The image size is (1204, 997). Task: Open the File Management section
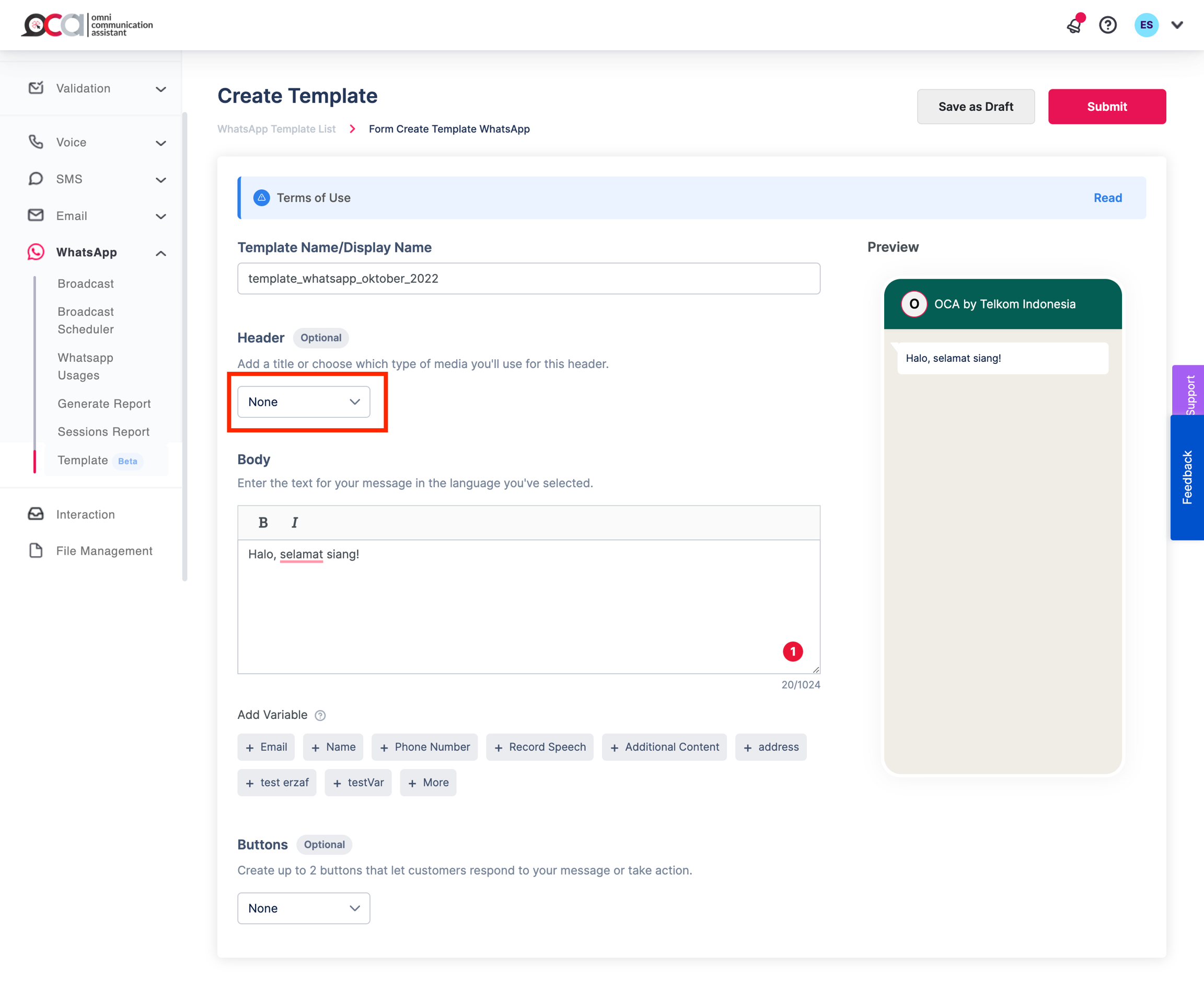pos(104,551)
